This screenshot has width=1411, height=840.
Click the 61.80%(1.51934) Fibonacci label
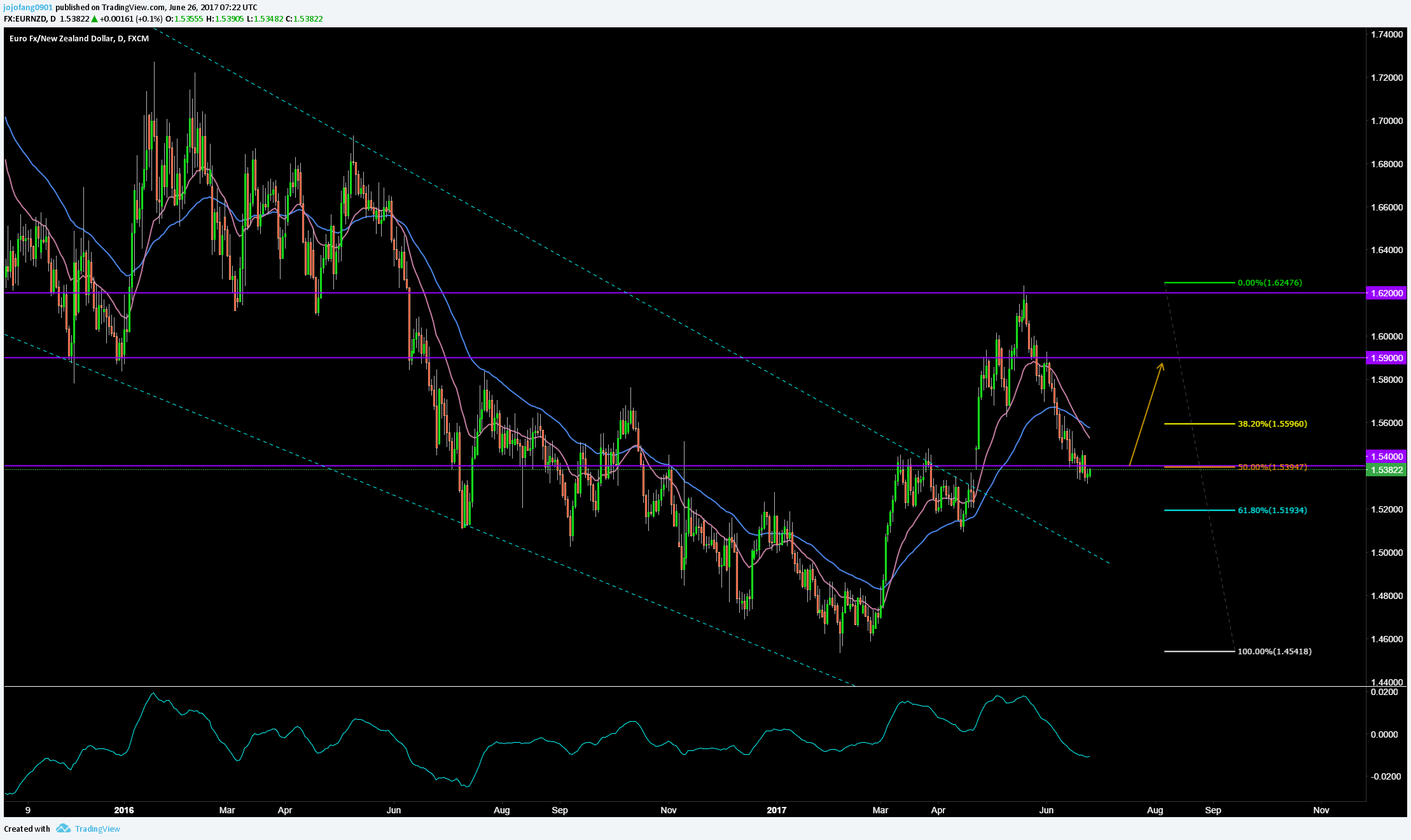1272,510
